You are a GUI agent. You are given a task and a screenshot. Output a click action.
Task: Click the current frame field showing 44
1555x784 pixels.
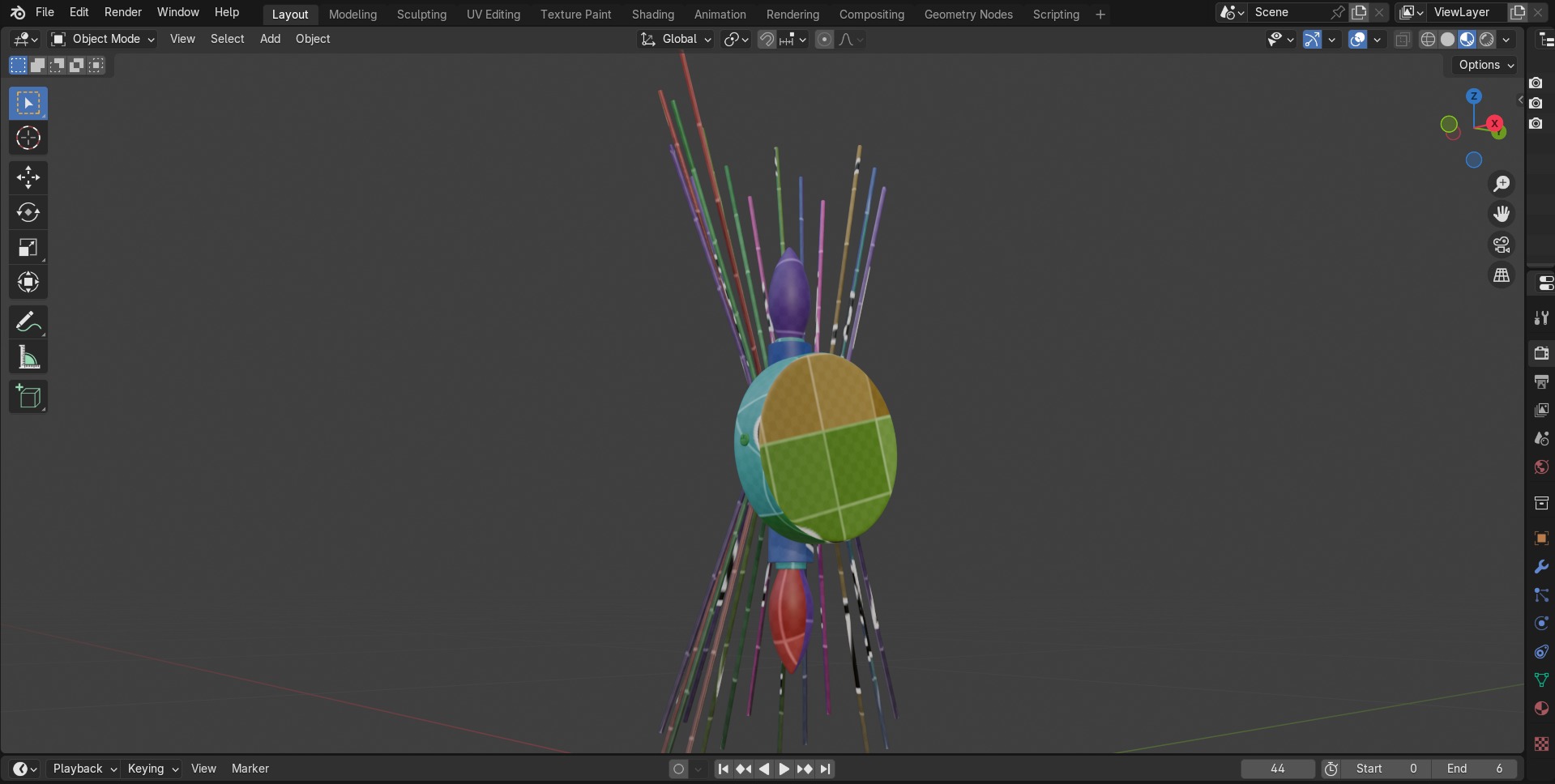pos(1278,769)
